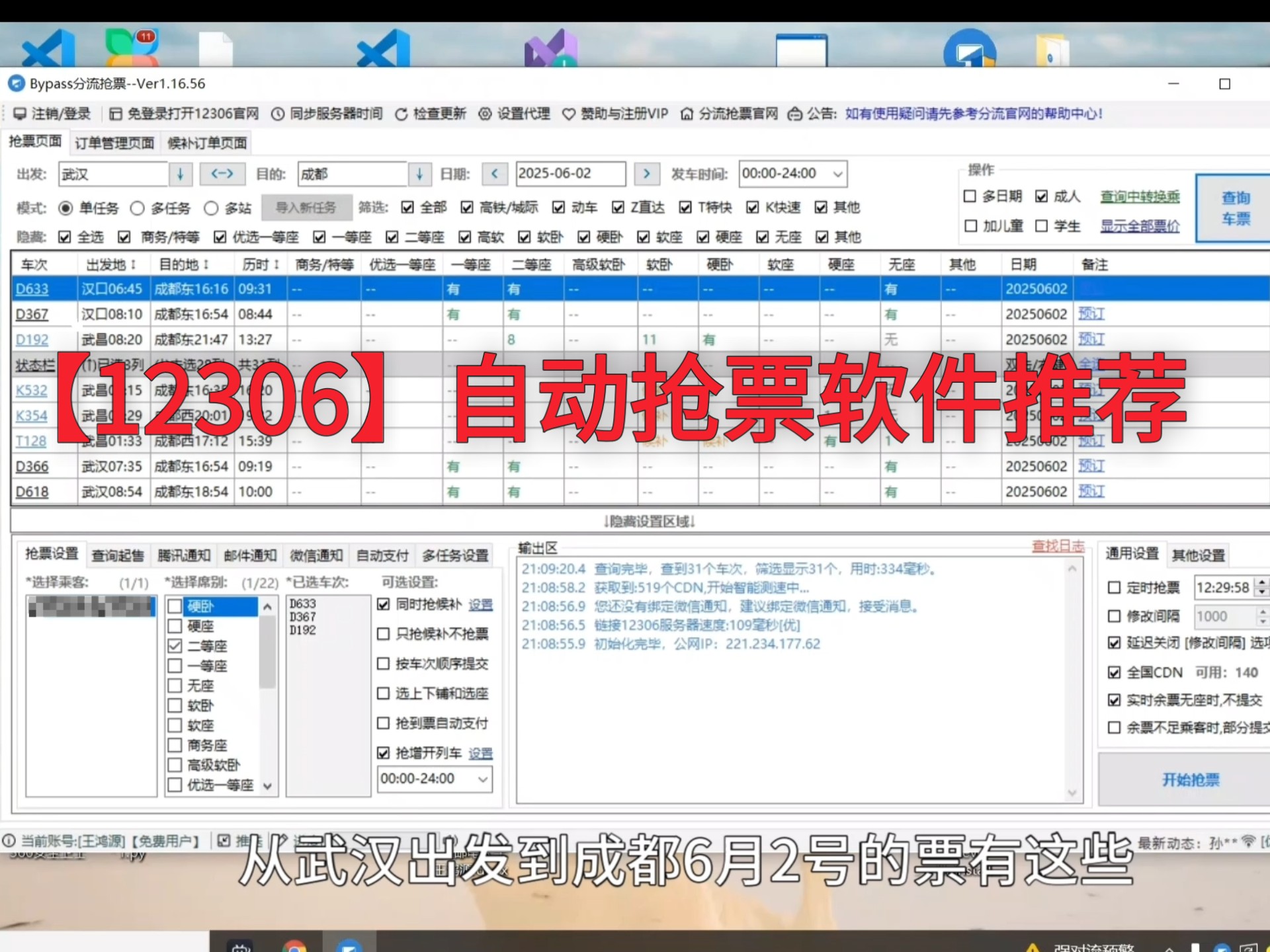Enable 抢到票自动支付 checkbox
Viewport: 1270px width, 952px height.
point(383,723)
